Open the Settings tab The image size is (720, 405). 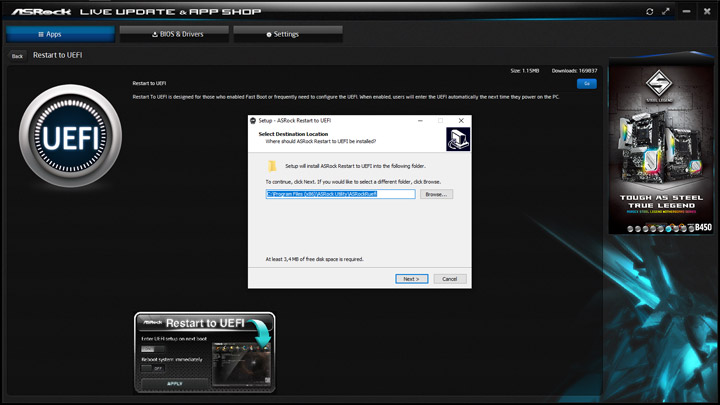(288, 34)
